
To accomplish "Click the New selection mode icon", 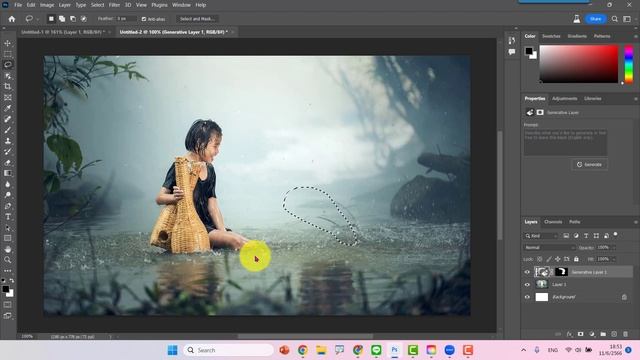I will point(51,19).
